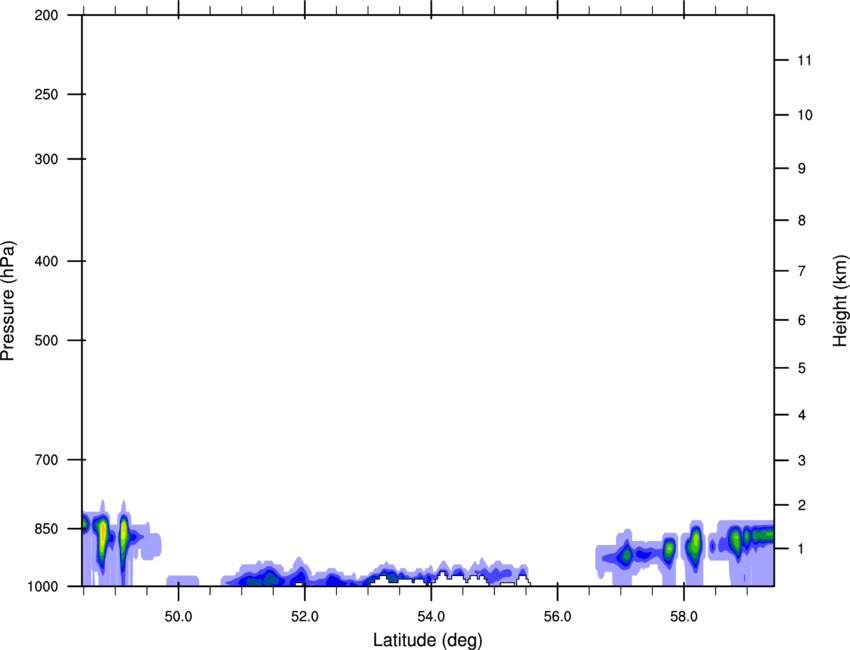Click the 56.0 latitude tick label
Viewport: 850px width, 650px height.
click(x=557, y=617)
